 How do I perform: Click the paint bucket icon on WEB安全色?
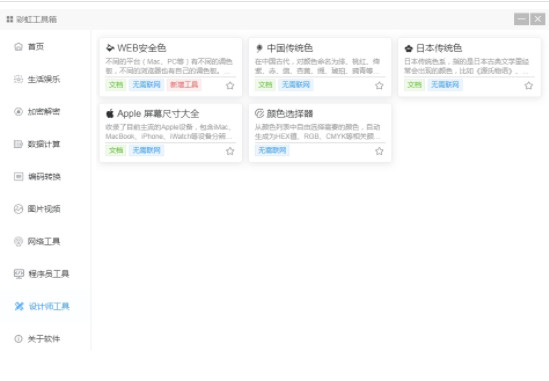pos(110,48)
